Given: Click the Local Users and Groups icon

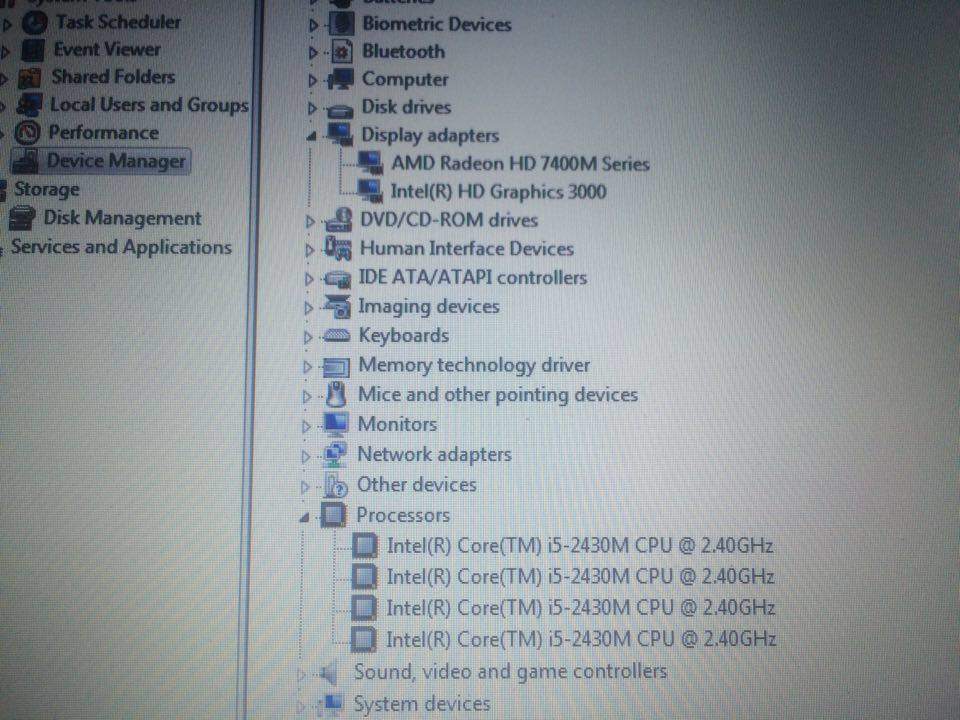Looking at the screenshot, I should pyautogui.click(x=29, y=105).
